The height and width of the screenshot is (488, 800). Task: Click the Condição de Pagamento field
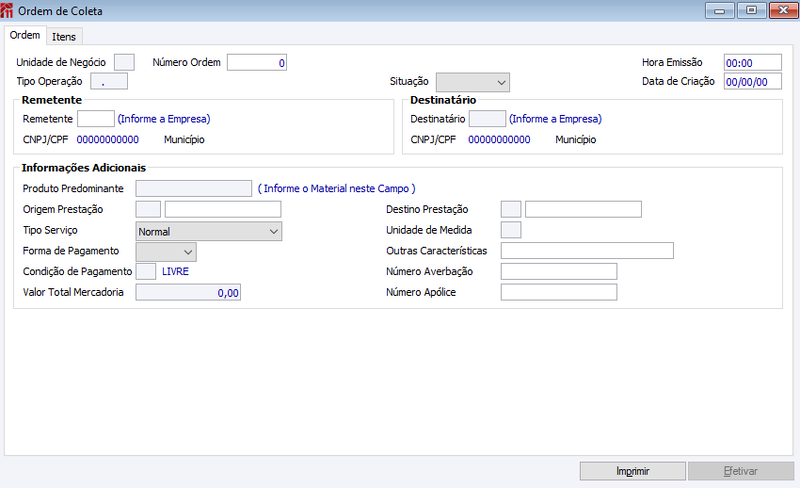[146, 271]
